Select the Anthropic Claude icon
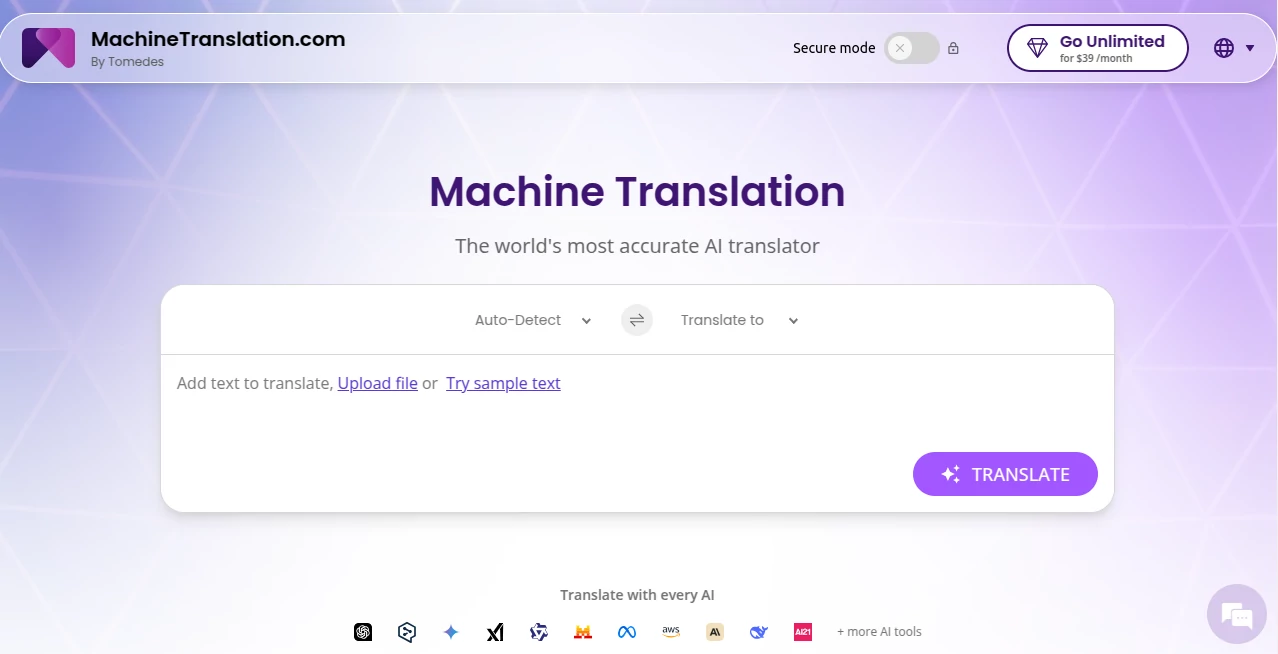Screen dimensions: 1278x654 point(714,632)
